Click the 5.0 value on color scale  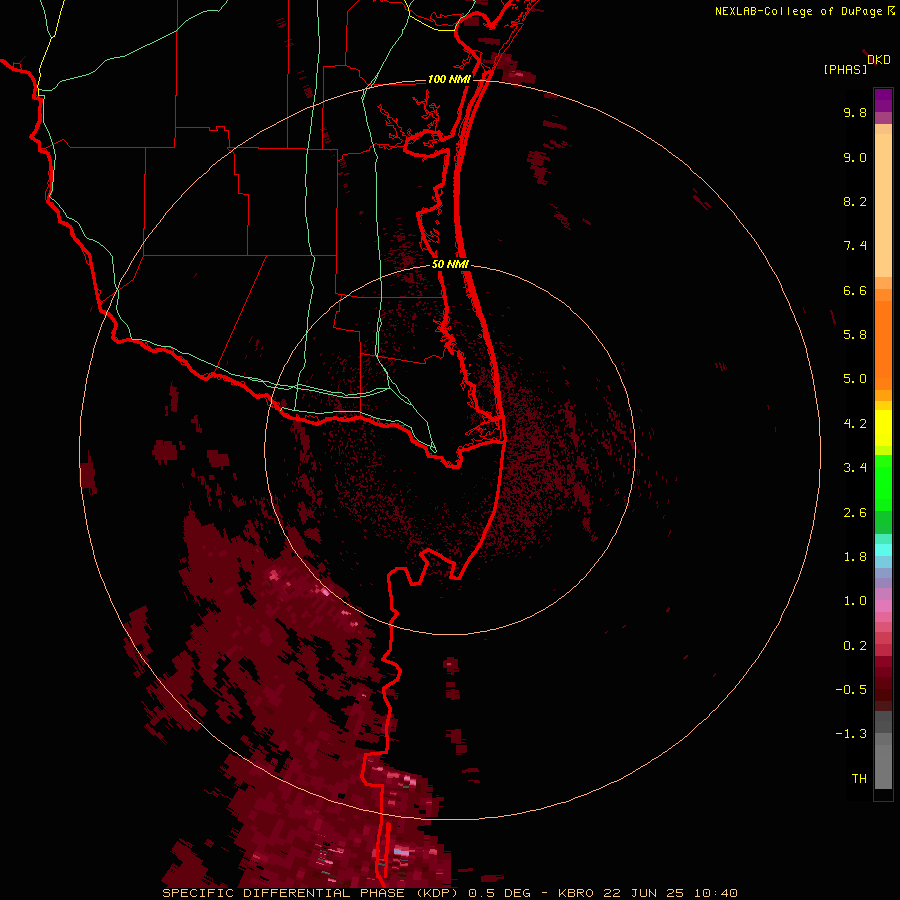[x=855, y=379]
